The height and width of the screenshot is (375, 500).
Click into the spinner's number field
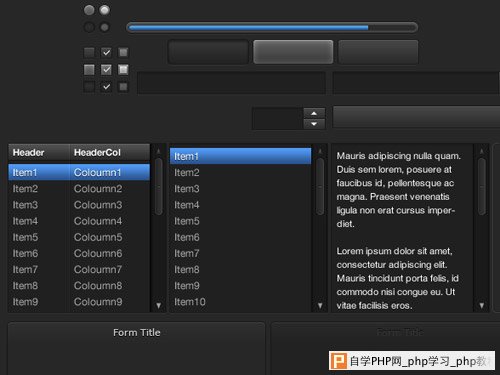point(277,119)
